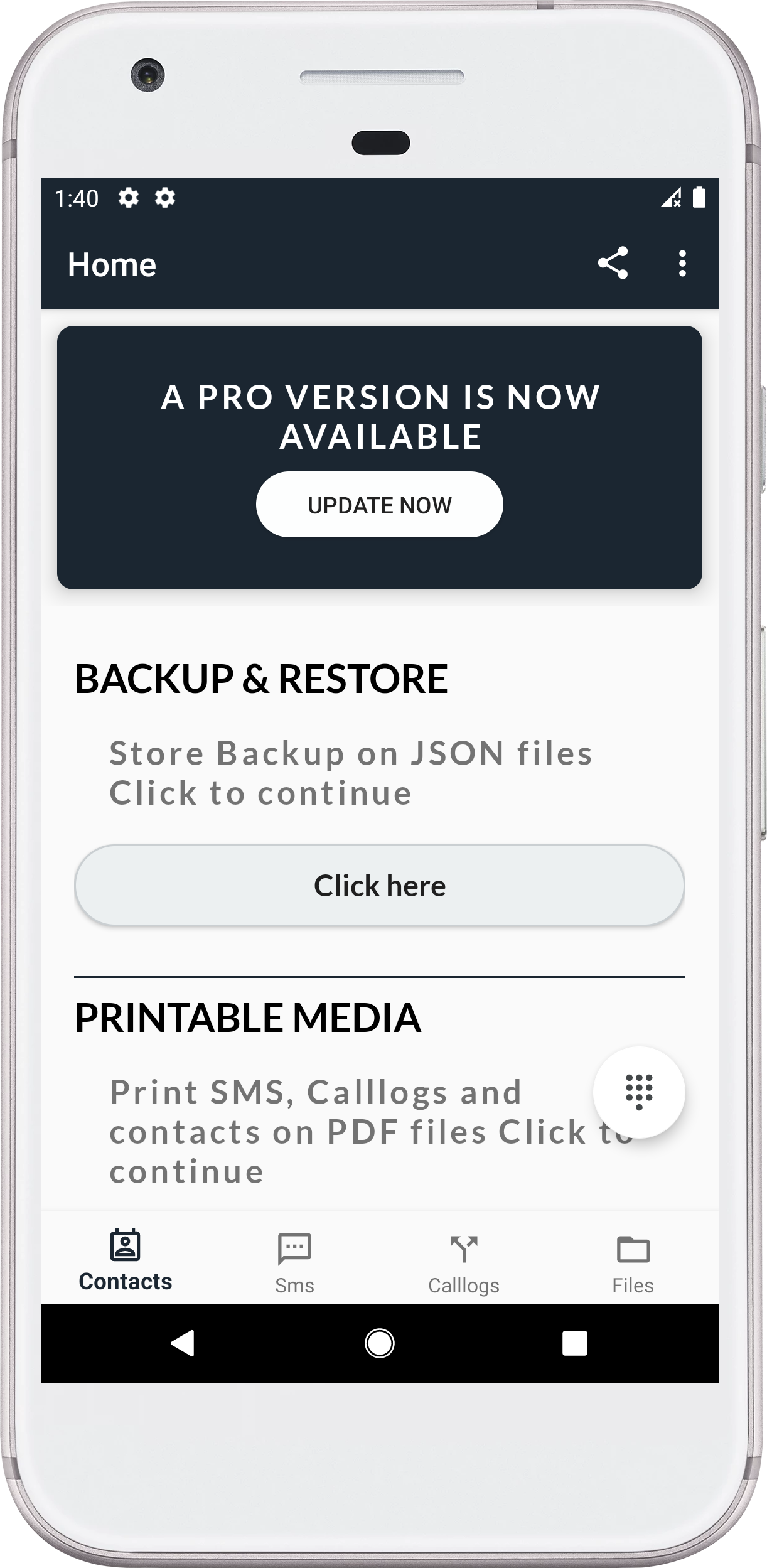Switch to the Calllogs tab
Screen dimensions: 767x1568
pos(464,1262)
